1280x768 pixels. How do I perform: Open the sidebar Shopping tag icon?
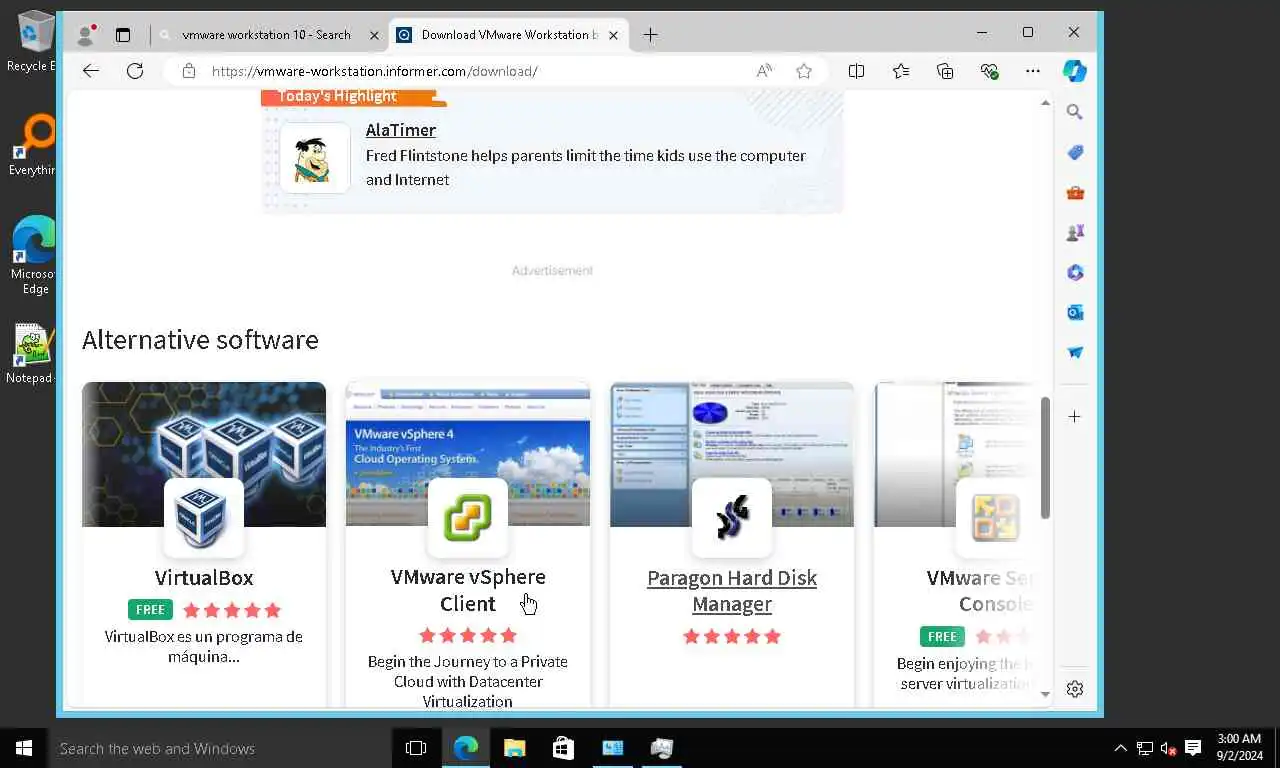pyautogui.click(x=1075, y=152)
